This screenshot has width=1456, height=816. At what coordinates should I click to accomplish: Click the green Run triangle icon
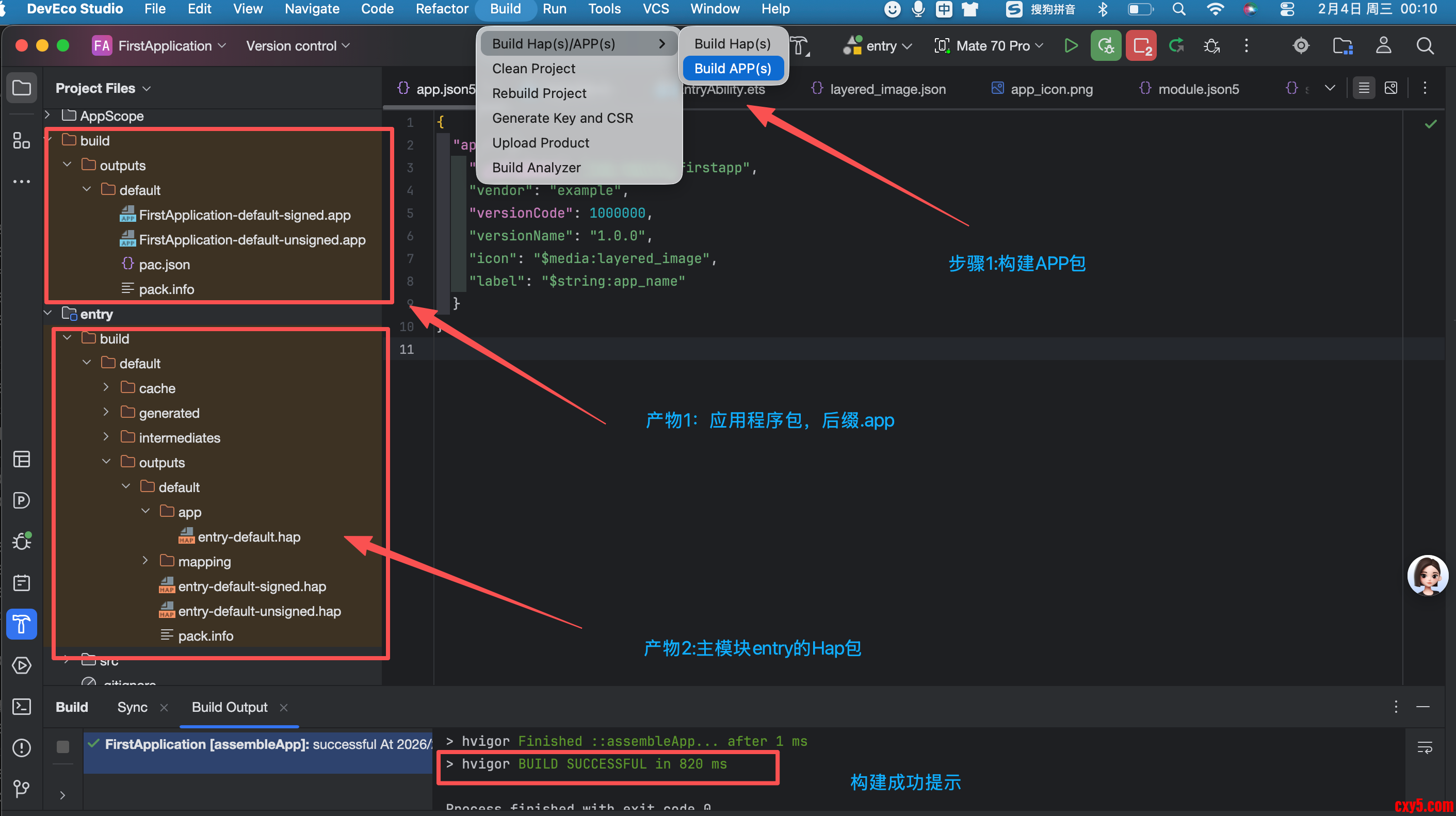(1071, 46)
